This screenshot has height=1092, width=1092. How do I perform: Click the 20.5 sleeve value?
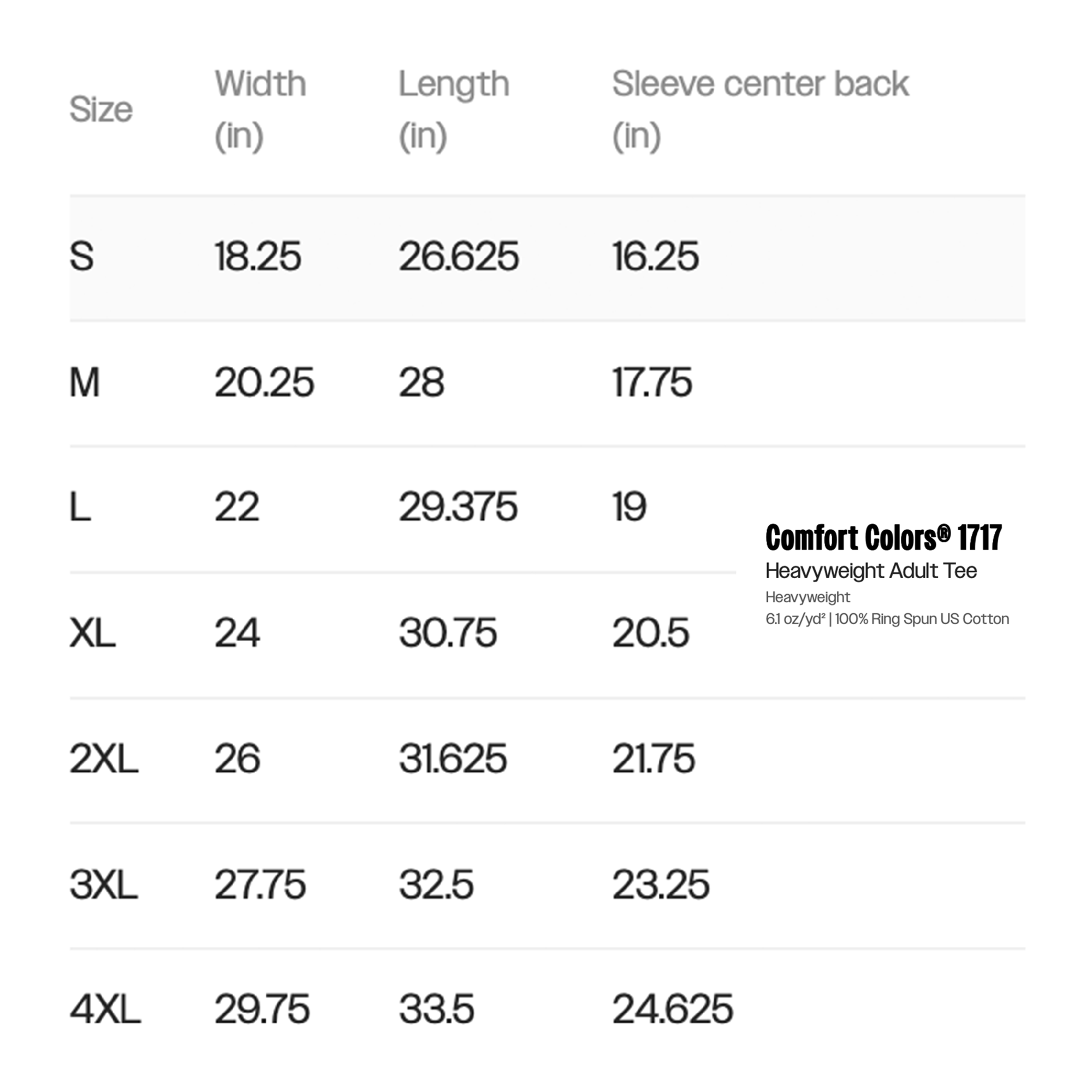651,632
